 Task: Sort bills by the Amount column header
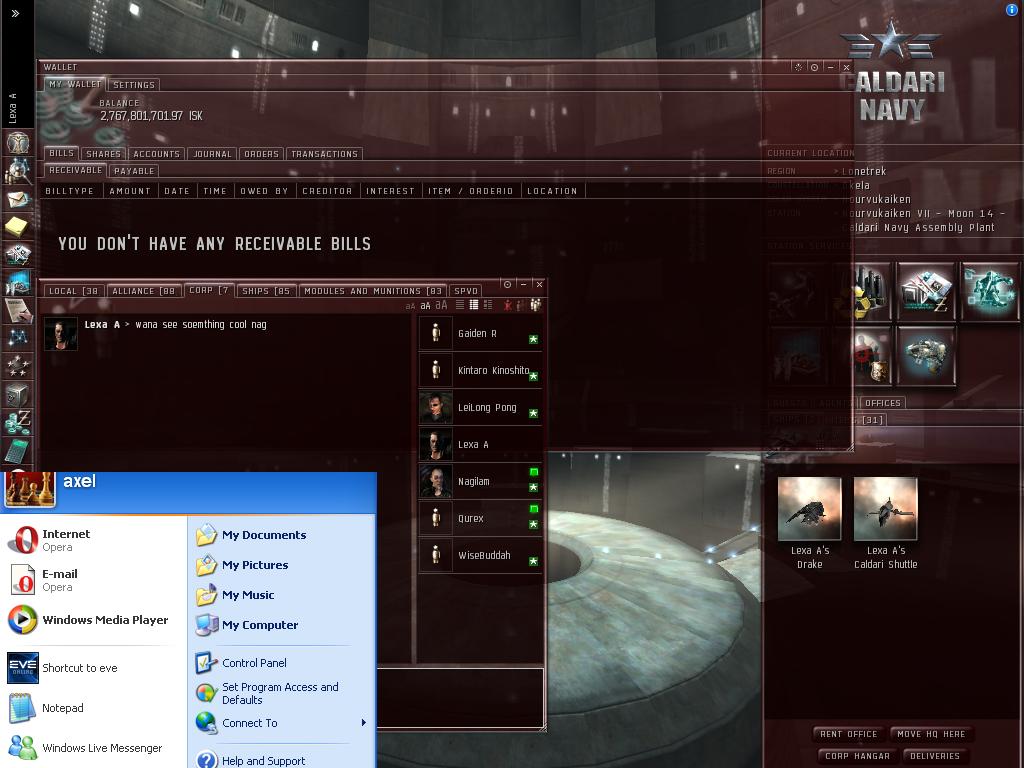(x=130, y=191)
